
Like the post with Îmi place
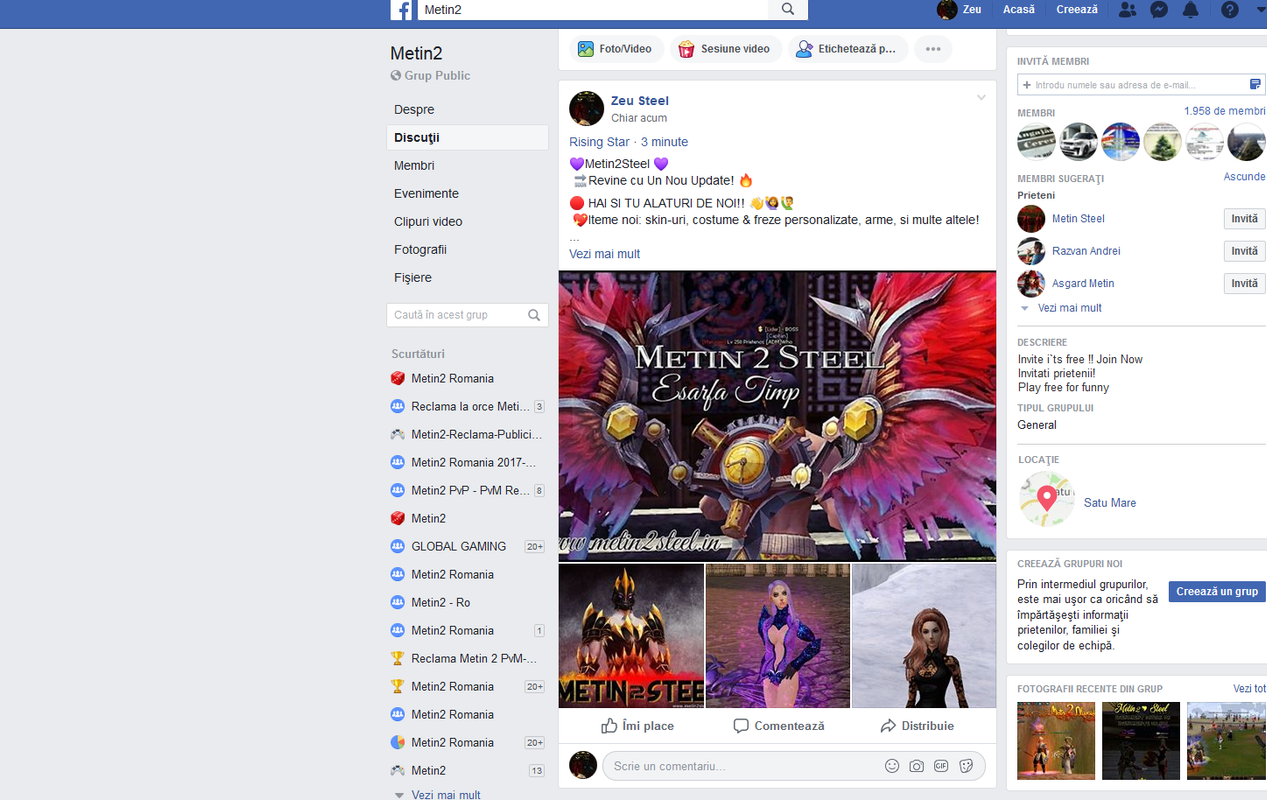[x=637, y=726]
